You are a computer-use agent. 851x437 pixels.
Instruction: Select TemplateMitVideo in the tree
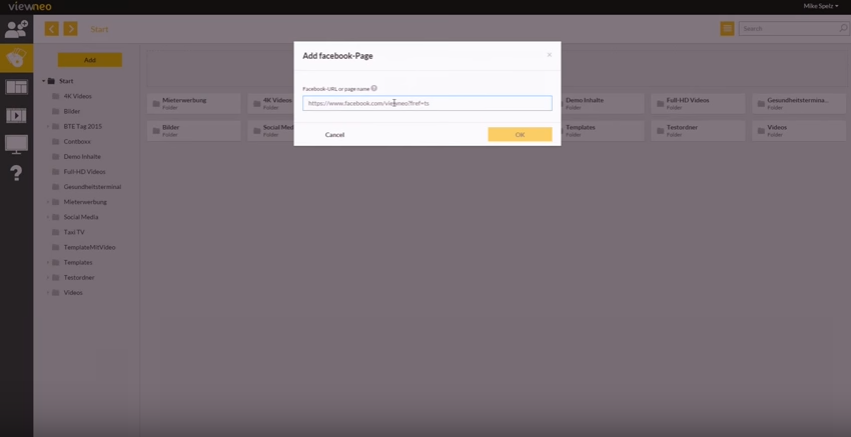(x=90, y=247)
